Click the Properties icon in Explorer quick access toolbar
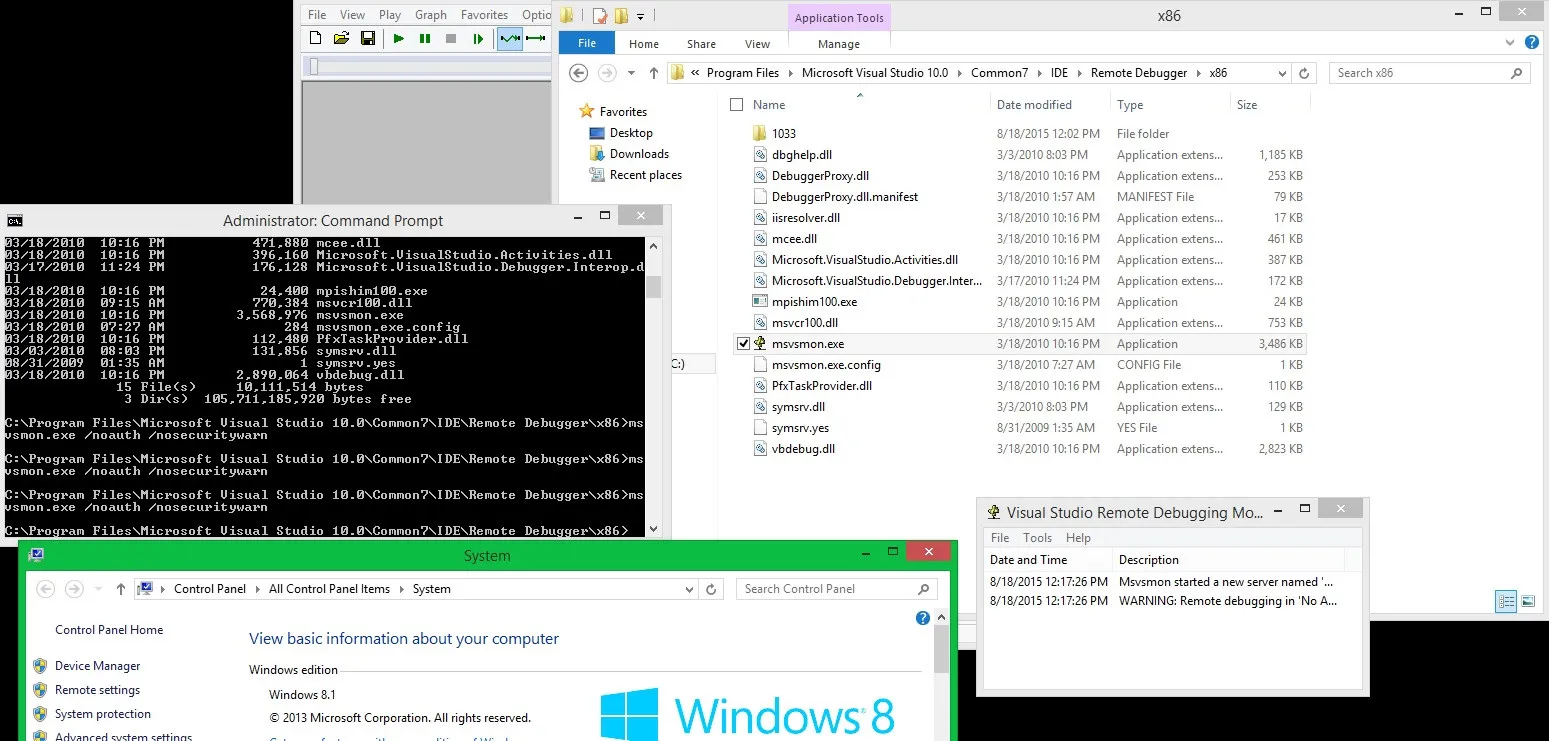Viewport: 1549px width, 741px height. (x=599, y=16)
